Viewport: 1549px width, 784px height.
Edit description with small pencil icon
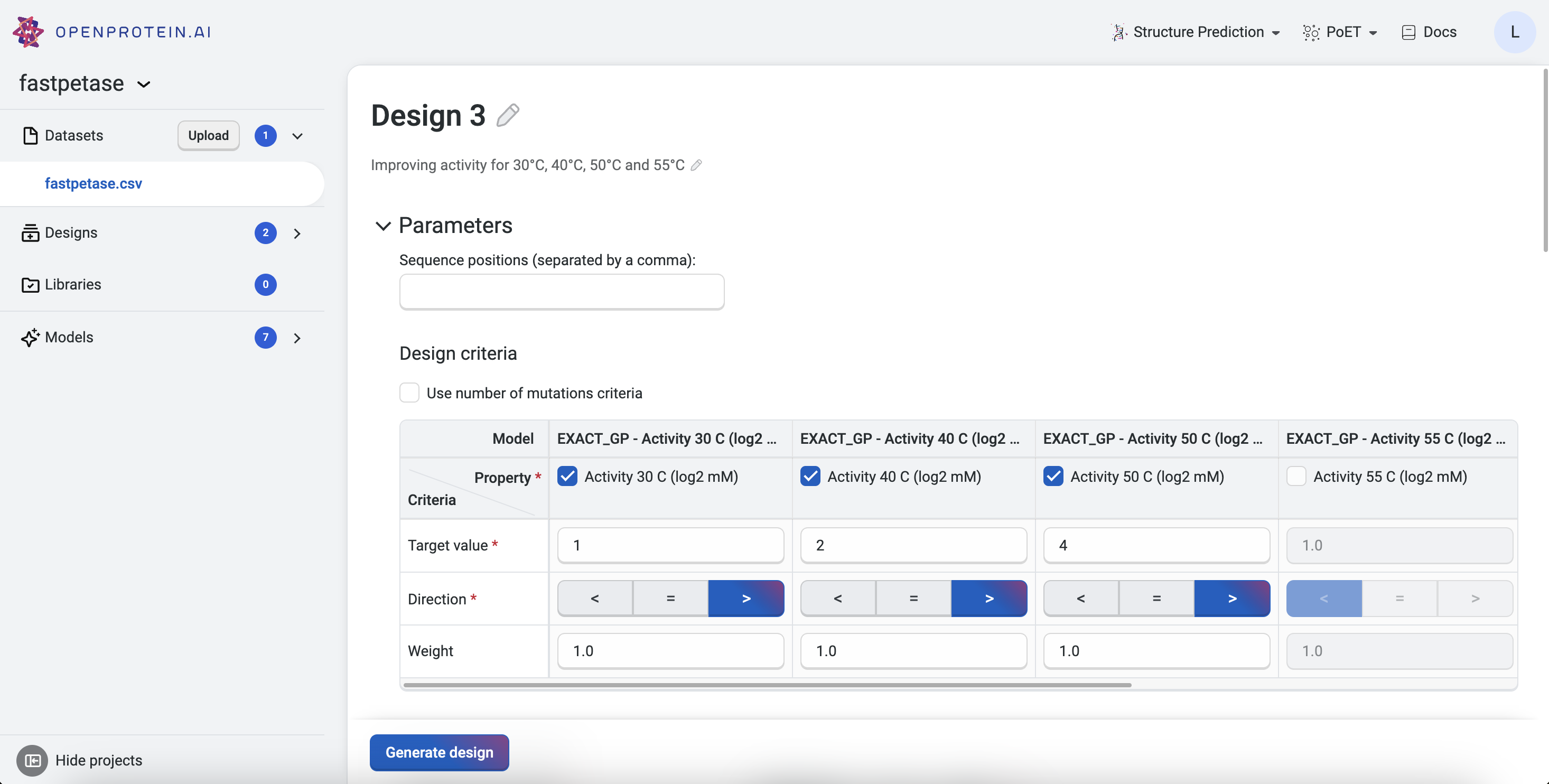pos(696,165)
